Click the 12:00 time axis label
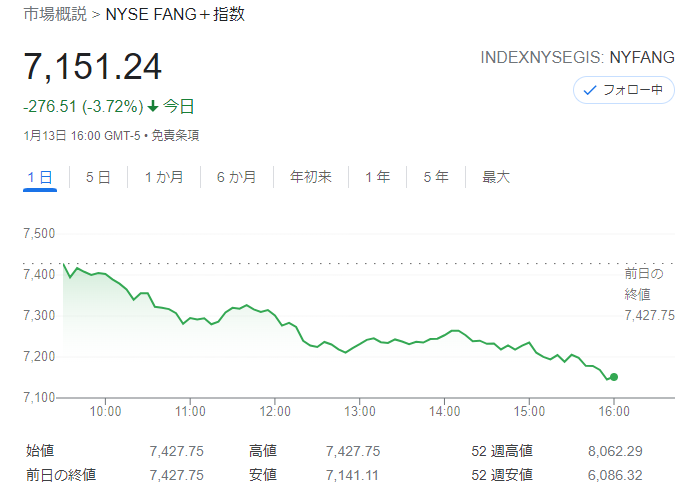Screen dimensions: 693x498 (x=275, y=411)
